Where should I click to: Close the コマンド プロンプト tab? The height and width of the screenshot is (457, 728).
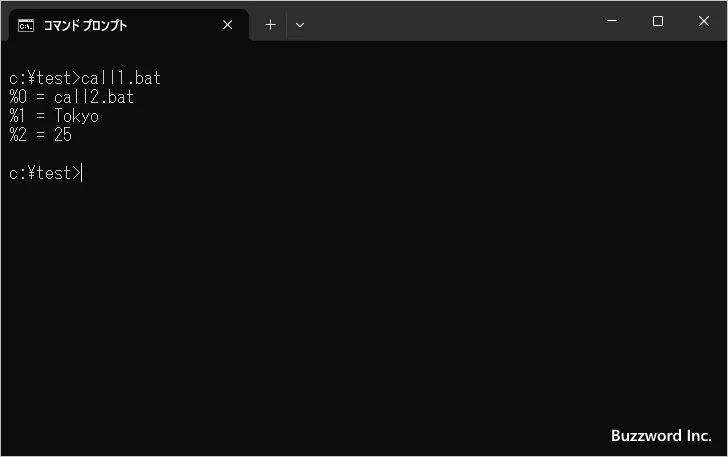click(227, 25)
